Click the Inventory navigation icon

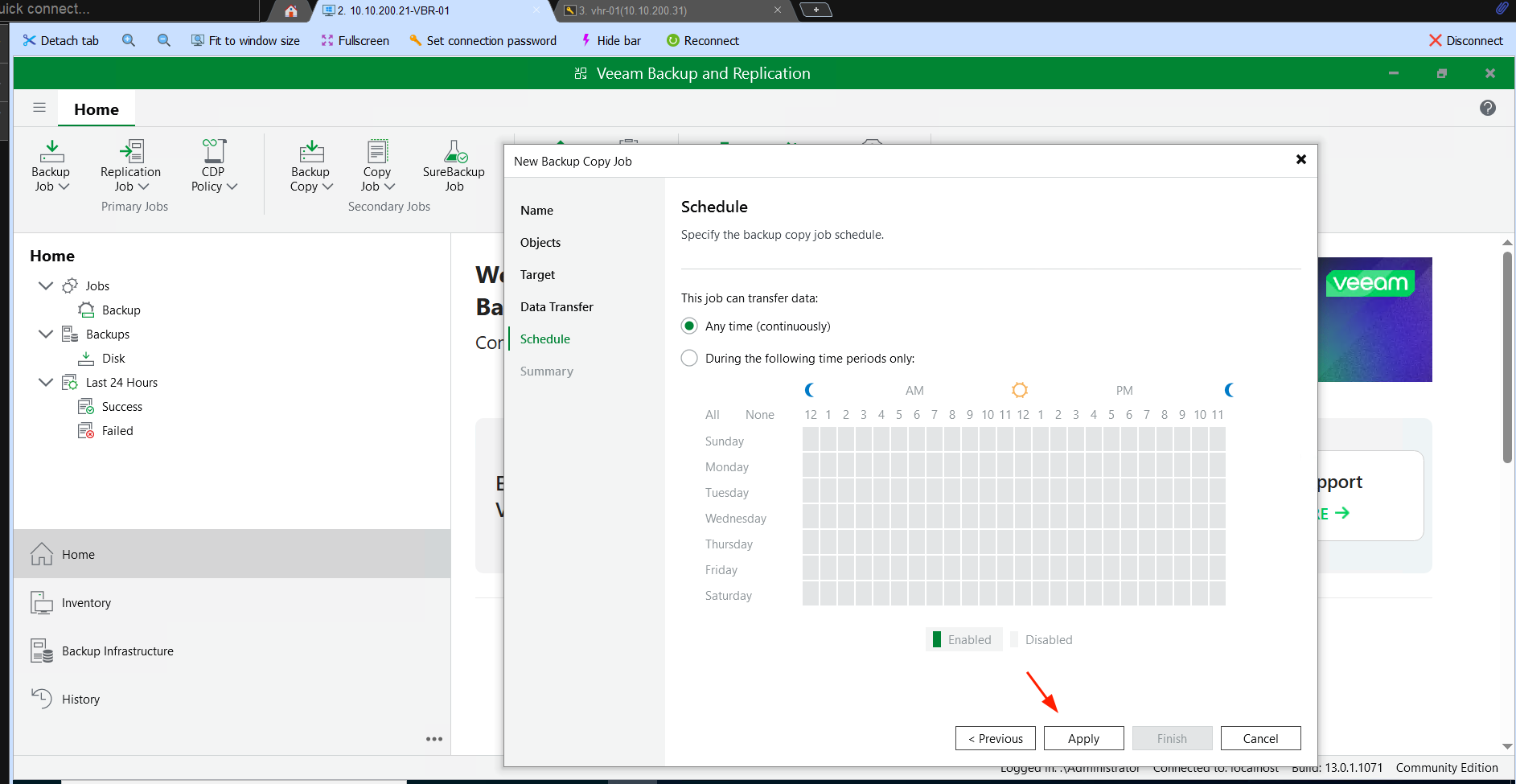pyautogui.click(x=42, y=602)
